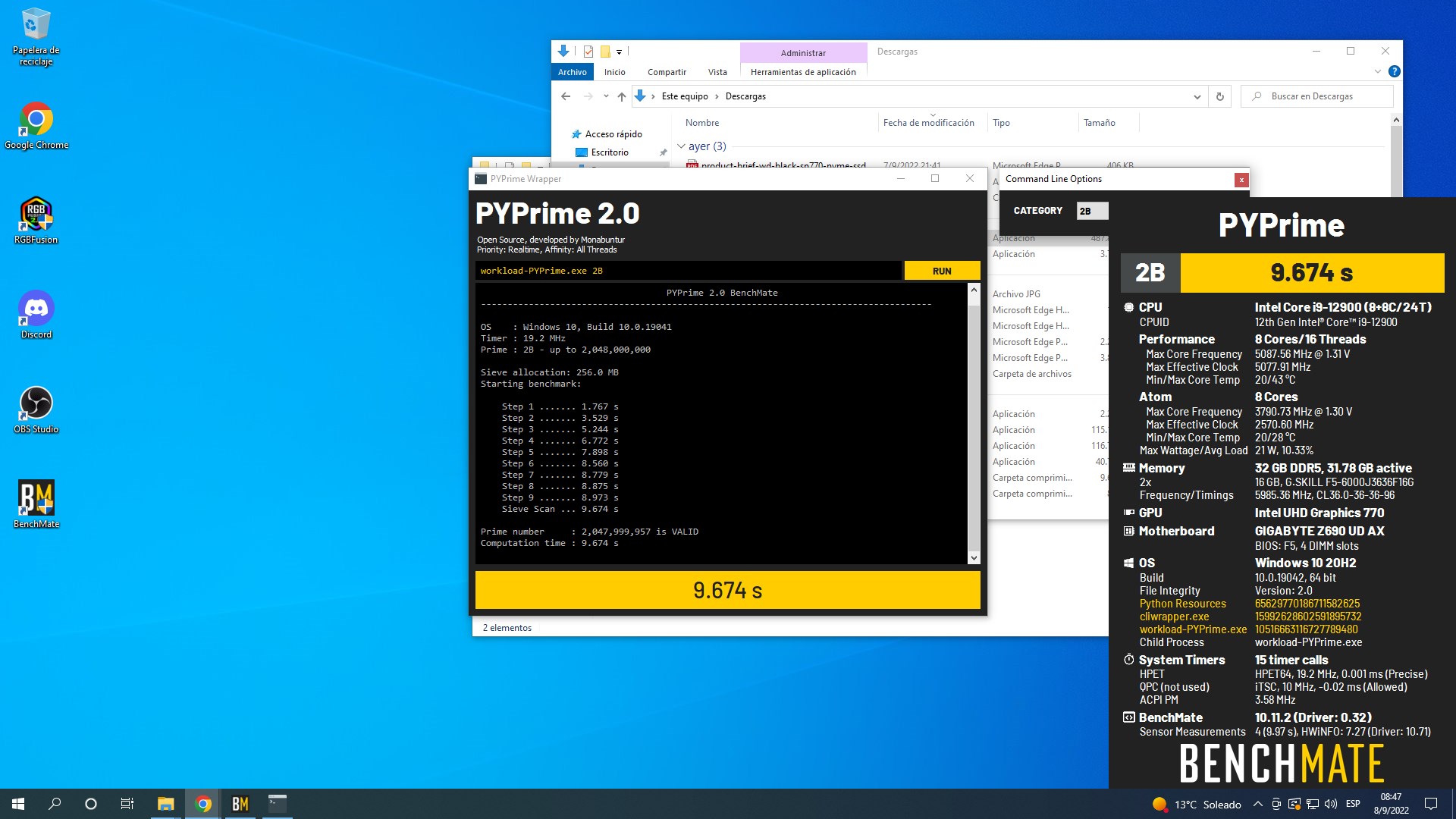The width and height of the screenshot is (1456, 819).
Task: Click the Carpeta de archivos type entry
Action: click(x=1032, y=374)
